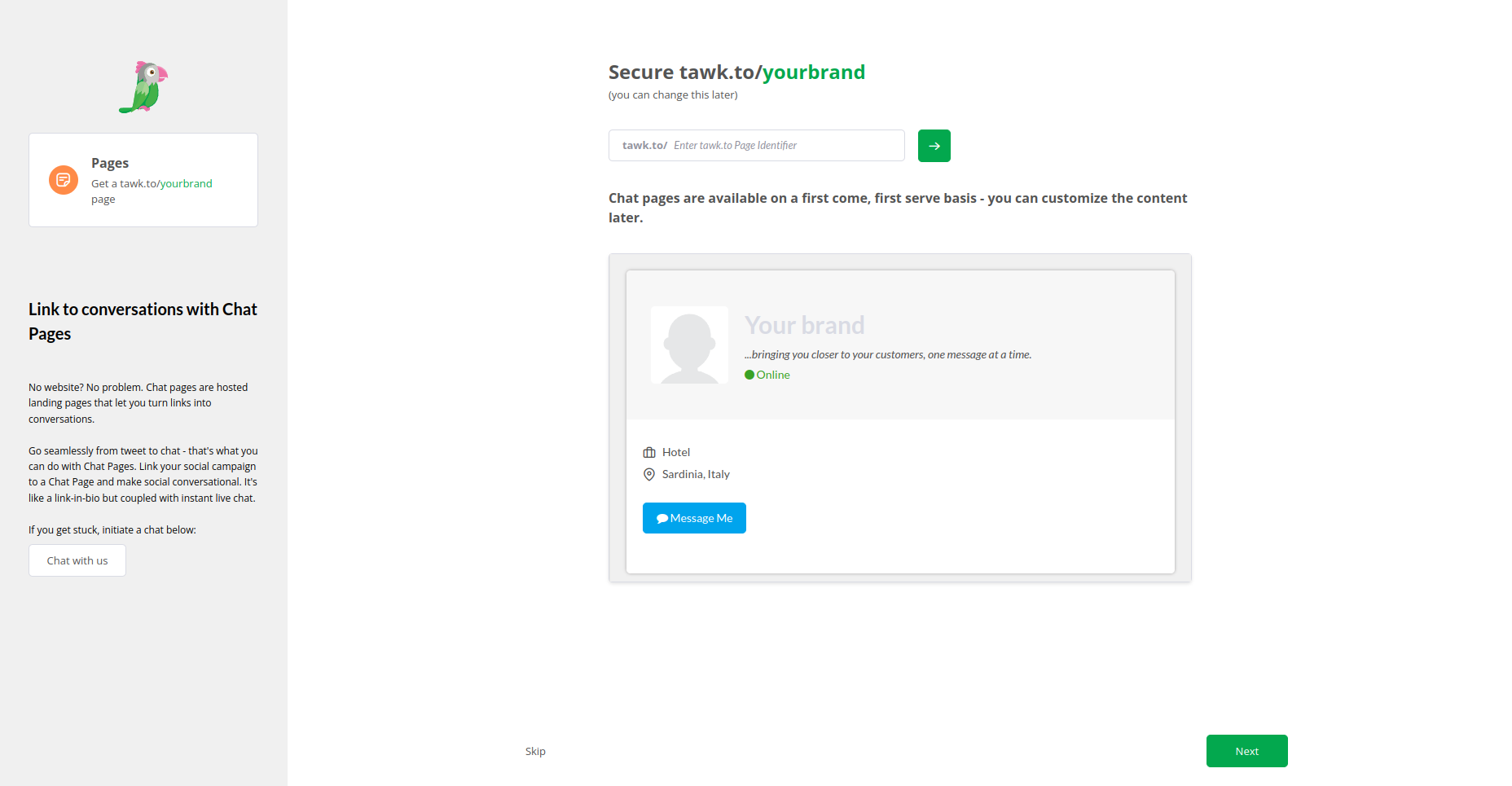Viewport: 1512px width, 786px height.
Task: Click the Sardinia, Italy location text
Action: pyautogui.click(x=696, y=474)
